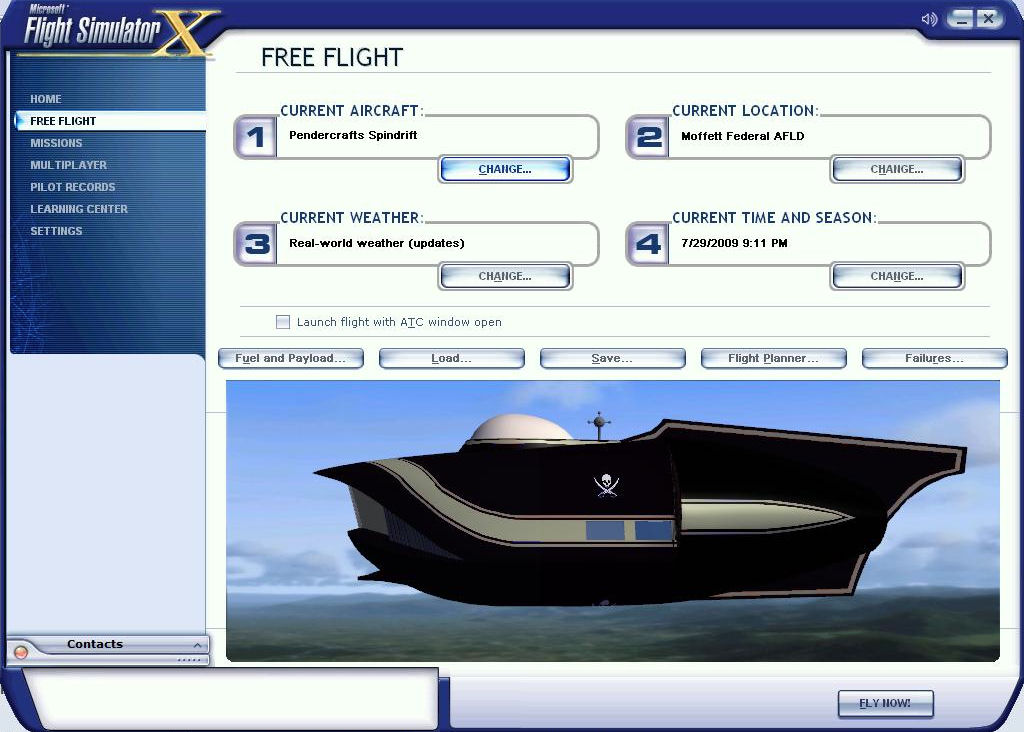Viewport: 1024px width, 732px height.
Task: Change the current time and season
Action: [x=897, y=276]
